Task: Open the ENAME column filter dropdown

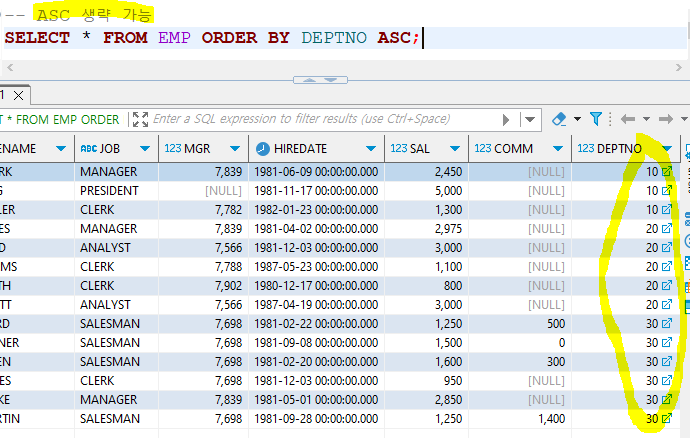Action: point(61,149)
